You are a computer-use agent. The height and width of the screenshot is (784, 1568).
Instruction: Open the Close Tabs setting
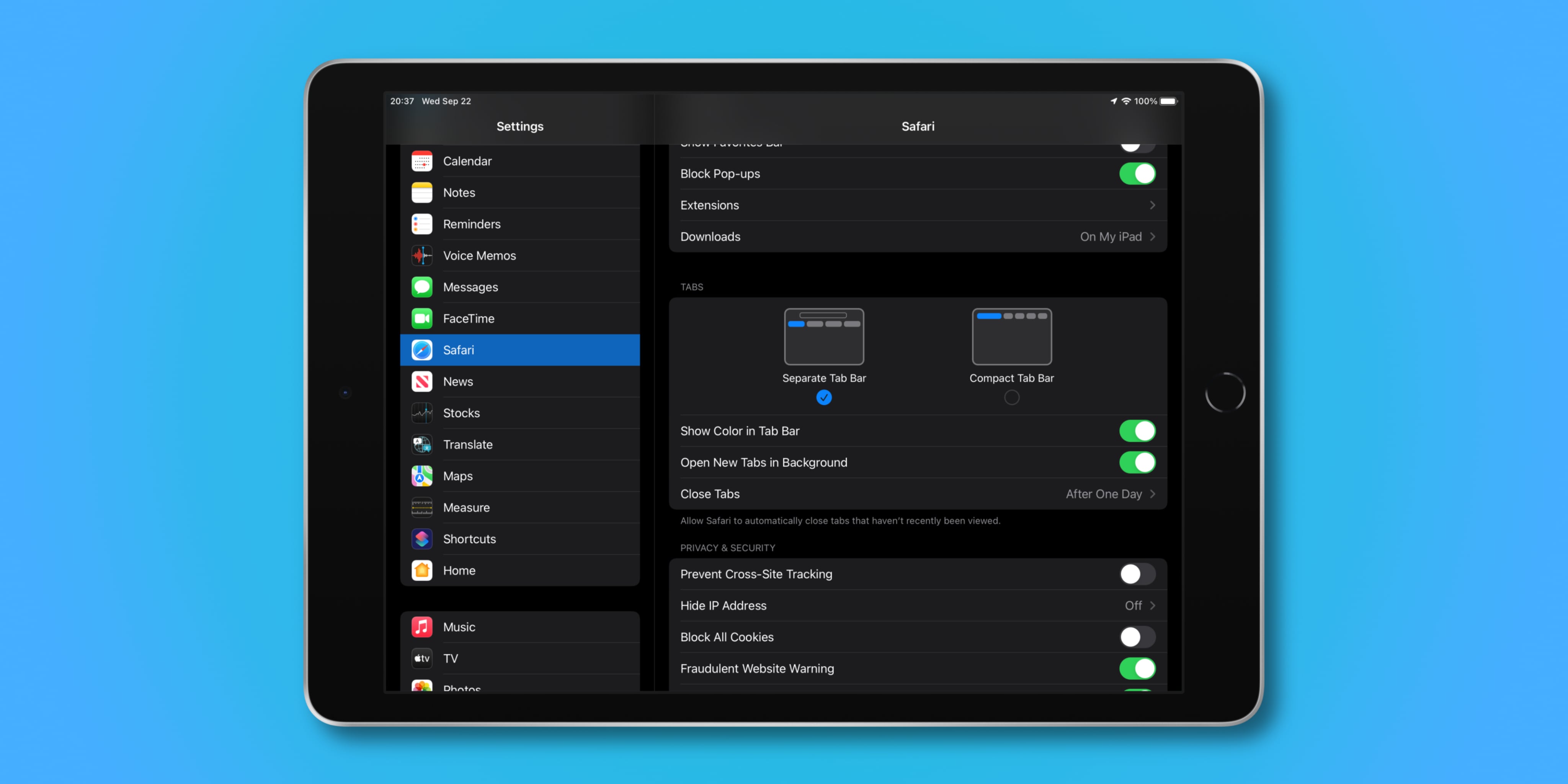918,494
